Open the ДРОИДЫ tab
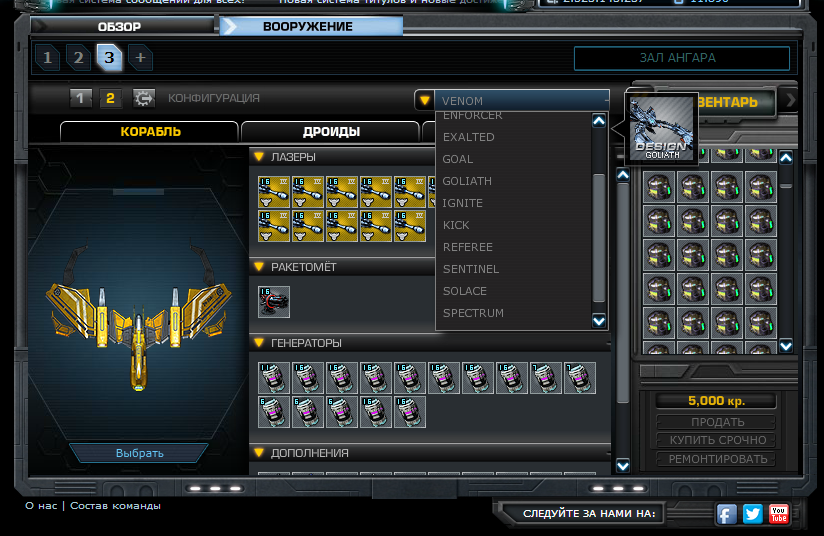 (x=331, y=131)
